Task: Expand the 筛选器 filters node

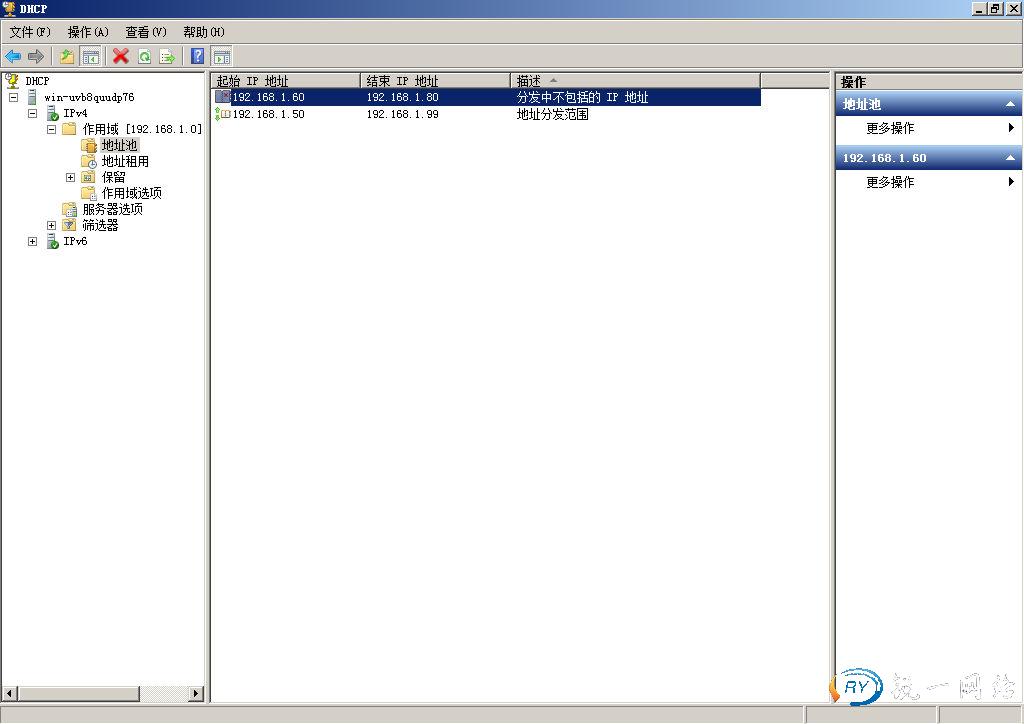Action: 52,226
